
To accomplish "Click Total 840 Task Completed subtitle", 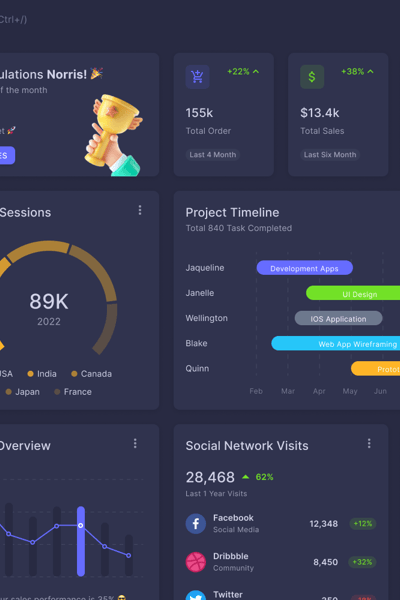I will point(239,228).
